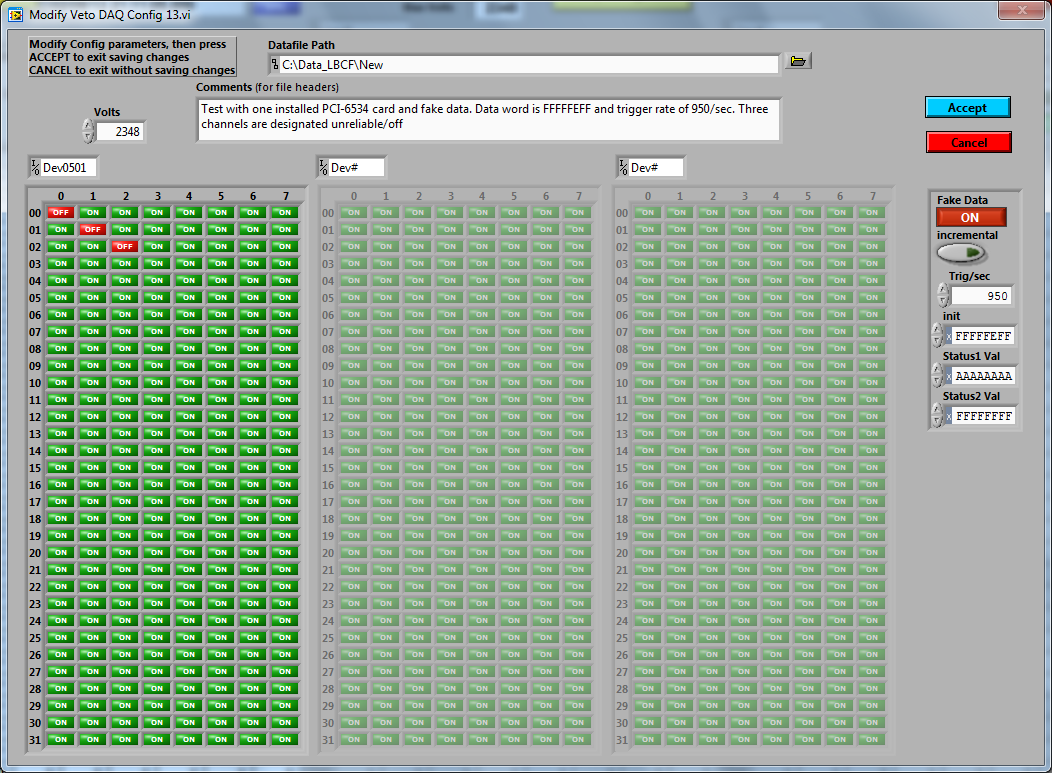Open the Dev0501 device selector icon
Image resolution: width=1052 pixels, height=773 pixels.
pyautogui.click(x=35, y=168)
